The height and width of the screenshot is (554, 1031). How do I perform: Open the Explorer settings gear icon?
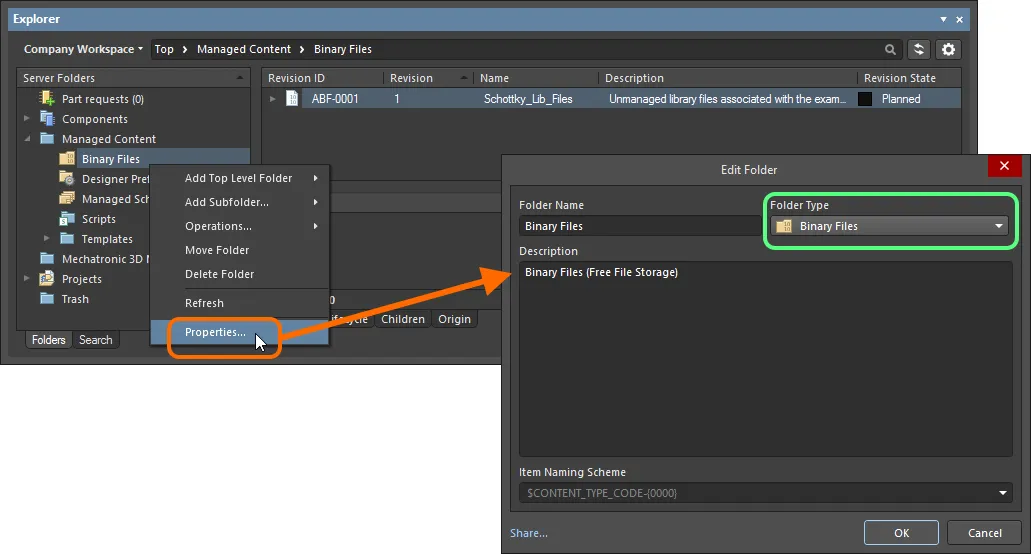click(948, 49)
